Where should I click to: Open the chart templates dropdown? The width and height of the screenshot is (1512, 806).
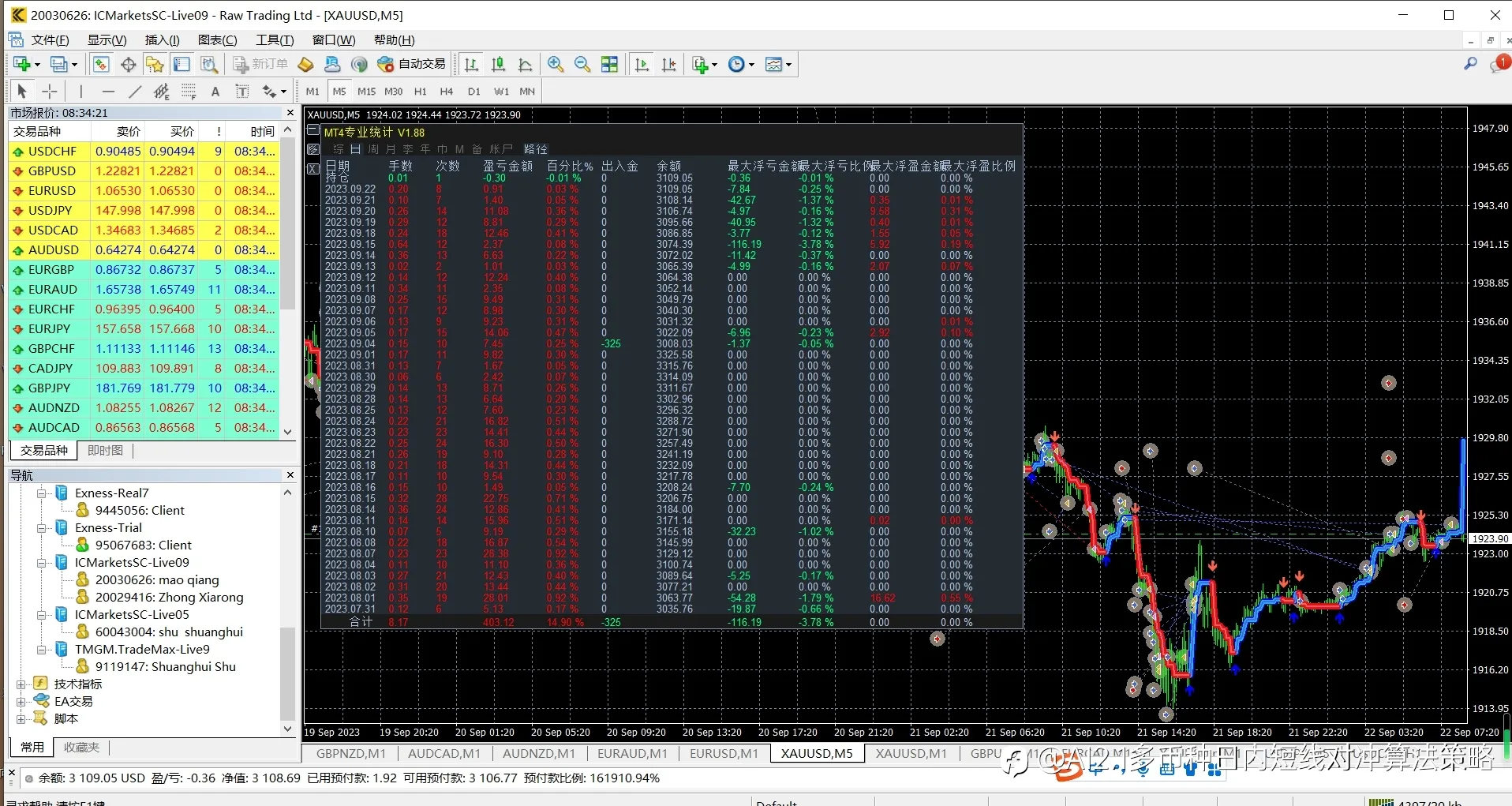coord(788,65)
